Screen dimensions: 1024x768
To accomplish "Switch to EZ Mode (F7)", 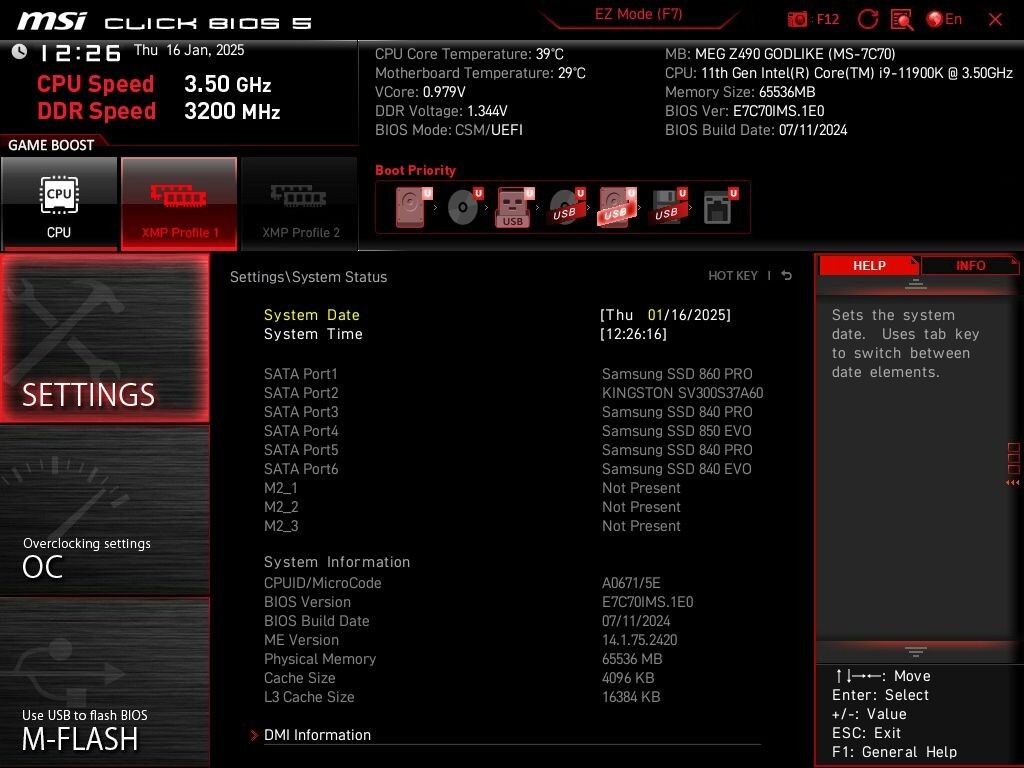I will [638, 14].
